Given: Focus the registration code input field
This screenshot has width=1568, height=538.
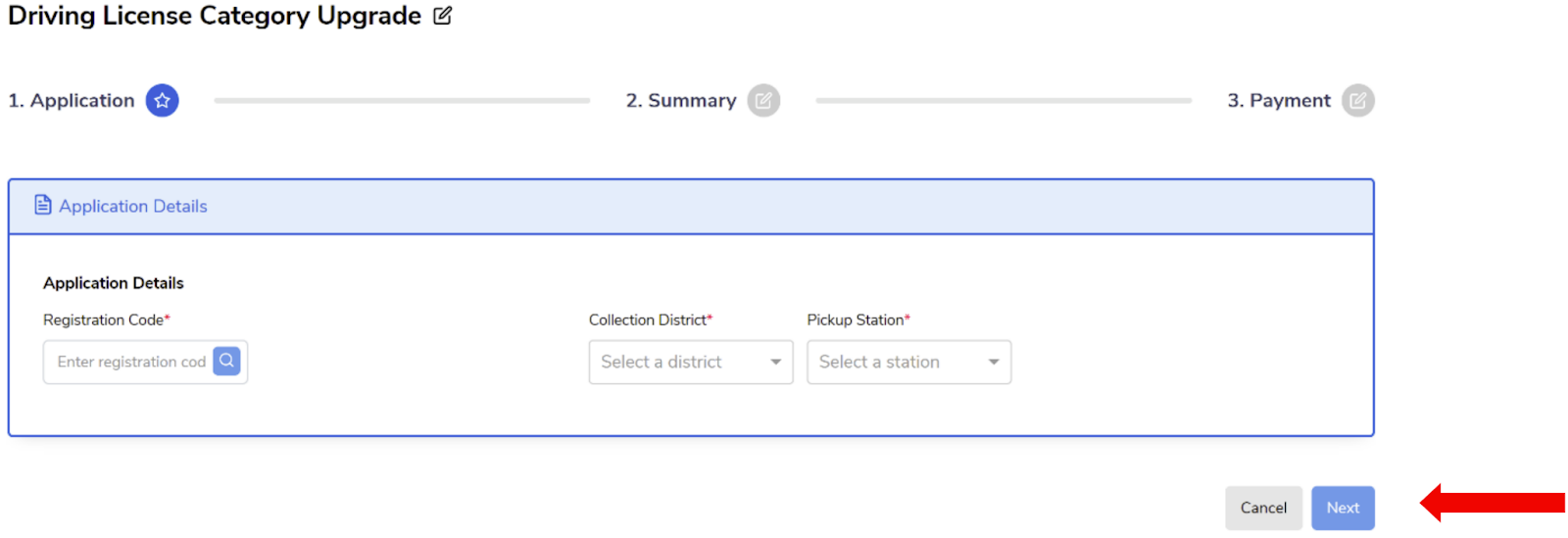Looking at the screenshot, I should pyautogui.click(x=129, y=362).
